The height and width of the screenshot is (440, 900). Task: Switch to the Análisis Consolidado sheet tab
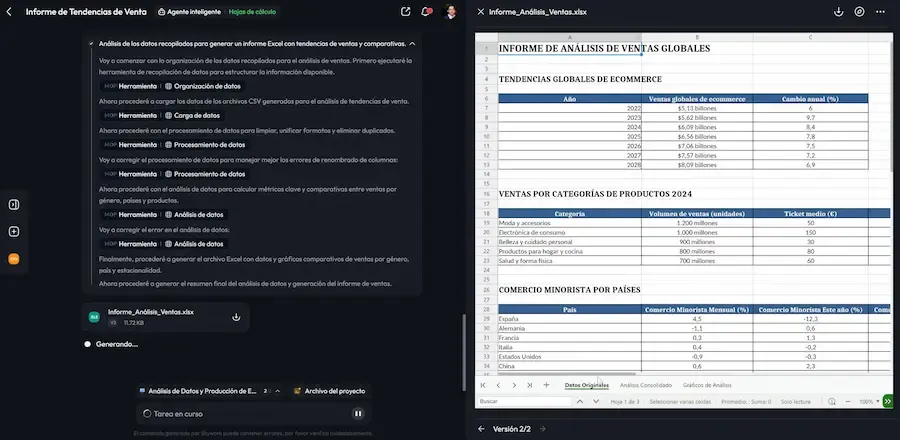646,385
